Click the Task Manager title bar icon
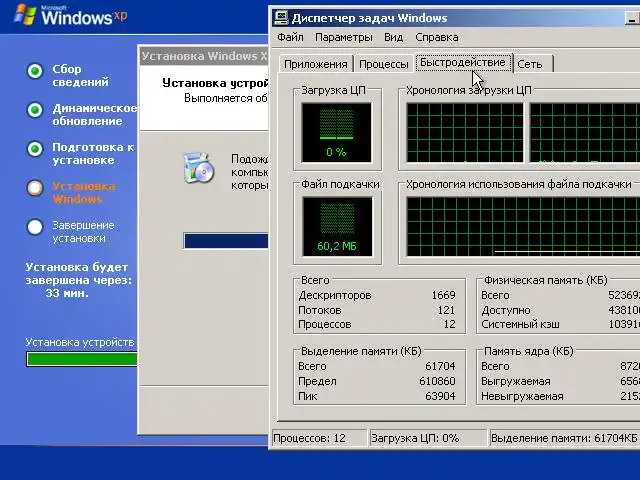The width and height of the screenshot is (640, 480). click(x=281, y=18)
